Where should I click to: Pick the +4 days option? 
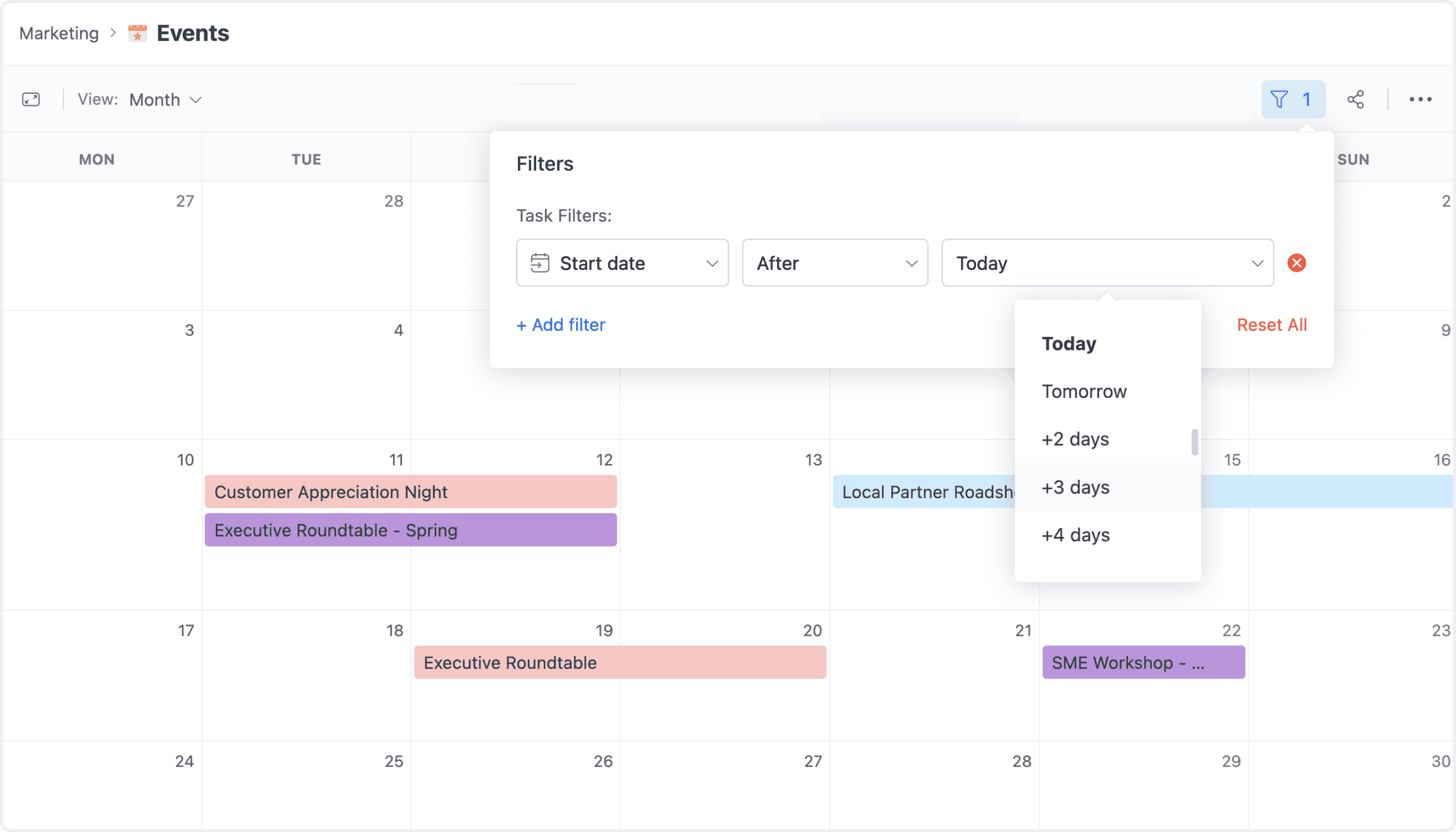click(1075, 536)
